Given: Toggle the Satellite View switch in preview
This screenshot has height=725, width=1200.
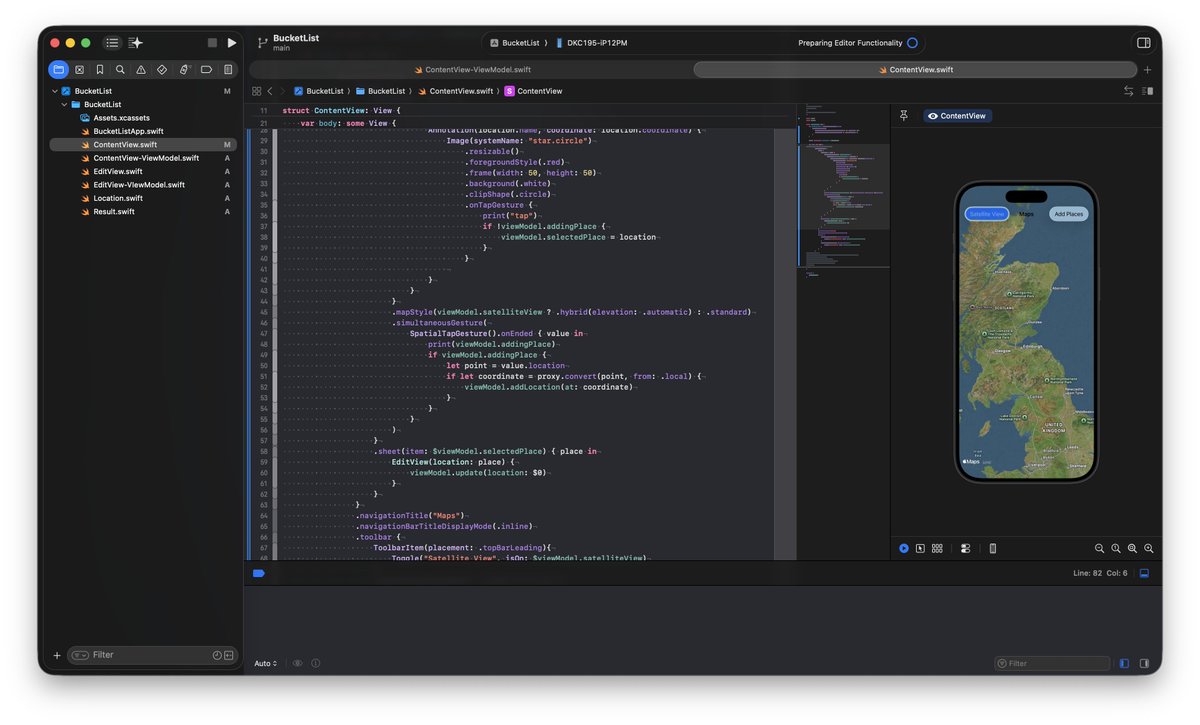Looking at the screenshot, I should (x=985, y=213).
